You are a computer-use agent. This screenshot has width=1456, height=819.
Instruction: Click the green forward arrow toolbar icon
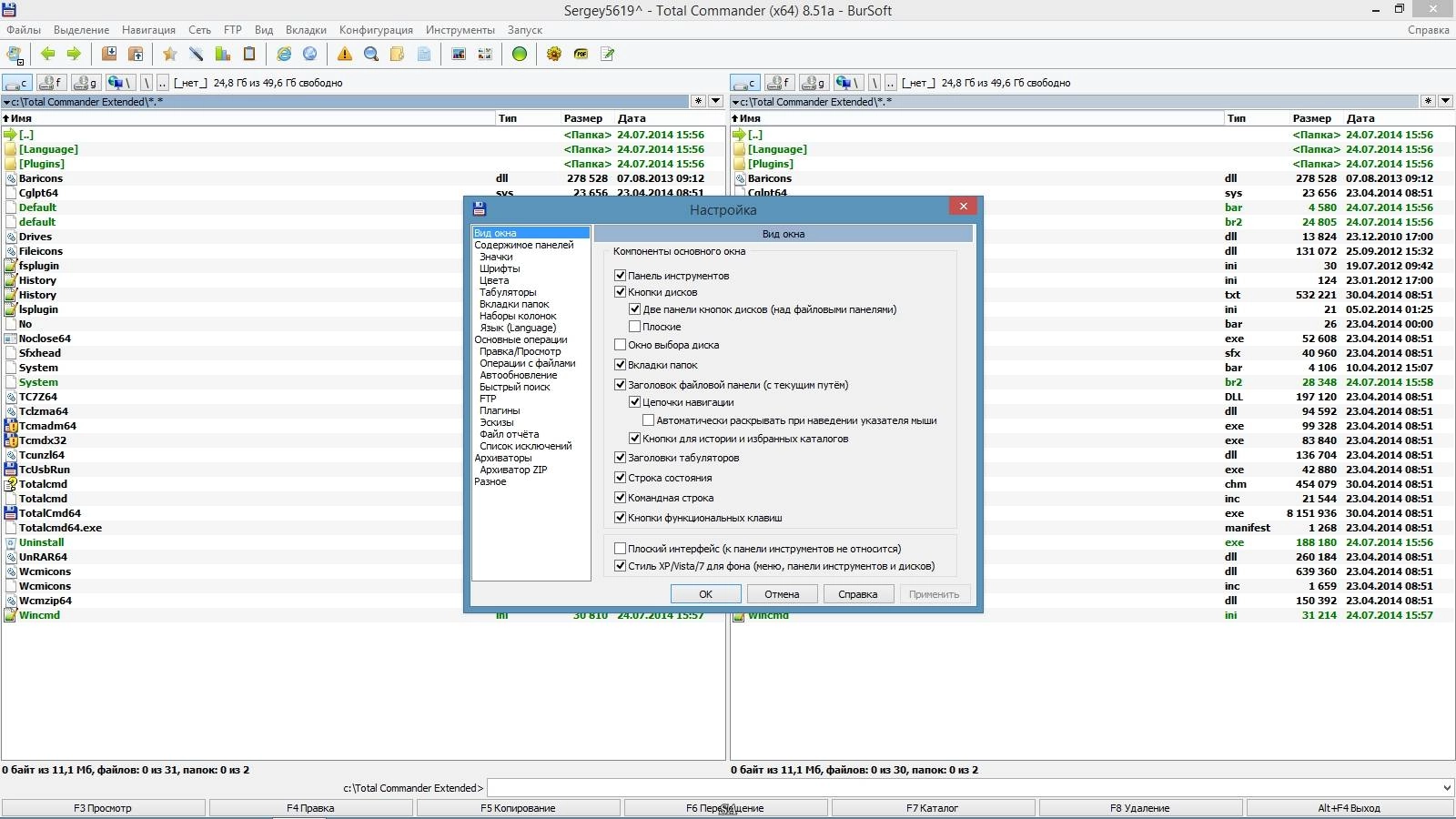74,55
